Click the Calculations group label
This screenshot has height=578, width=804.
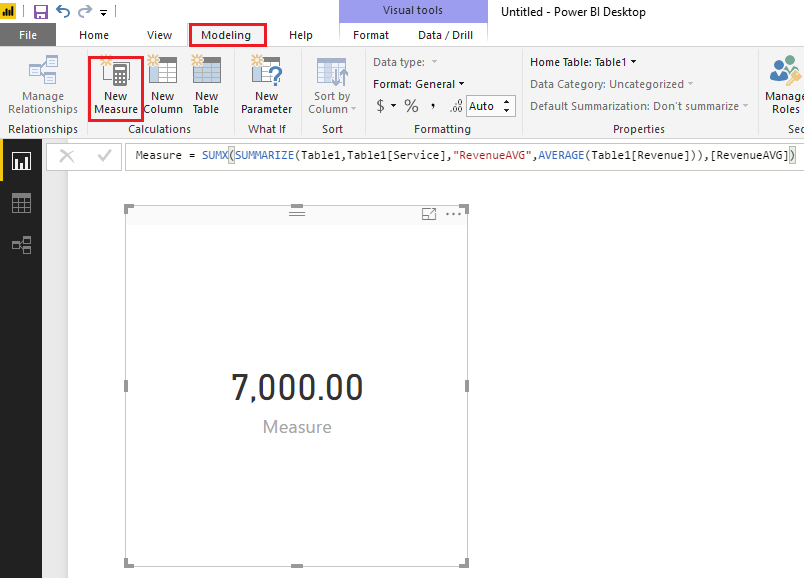(159, 129)
